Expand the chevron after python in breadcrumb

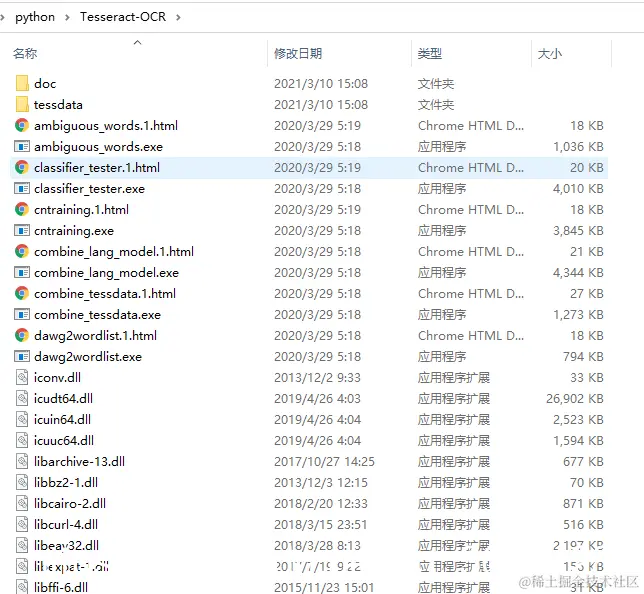point(67,17)
